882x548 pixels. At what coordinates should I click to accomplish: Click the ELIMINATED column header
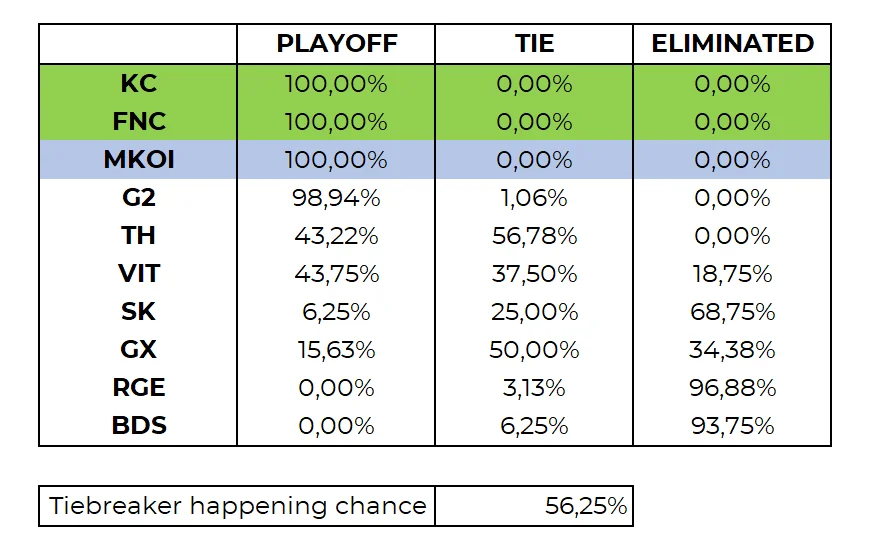point(732,44)
